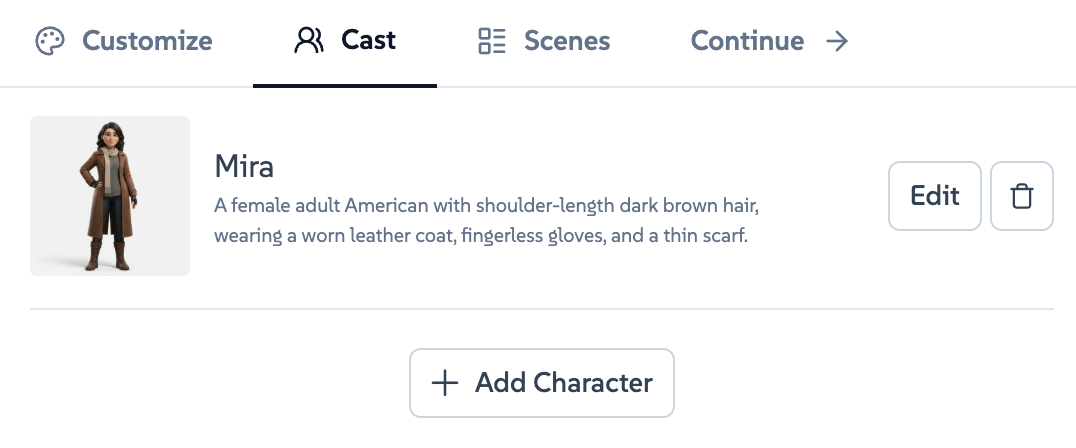Click the people icon on Cast tab

(309, 41)
